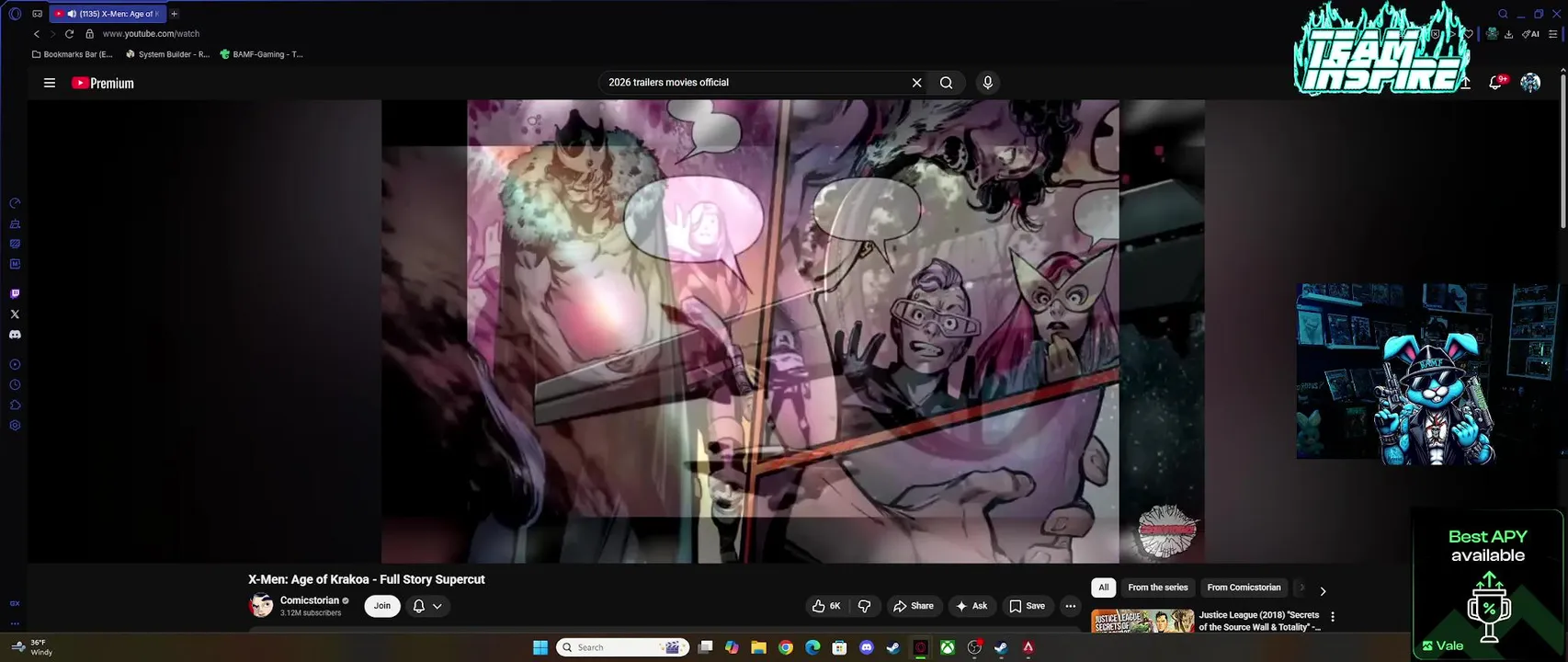Share the video
This screenshot has height=662, width=1568.
coord(914,606)
